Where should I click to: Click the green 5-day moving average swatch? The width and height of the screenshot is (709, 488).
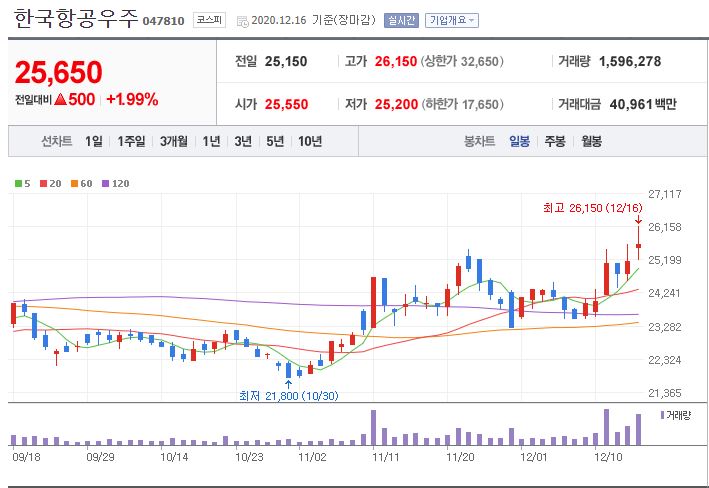19,184
